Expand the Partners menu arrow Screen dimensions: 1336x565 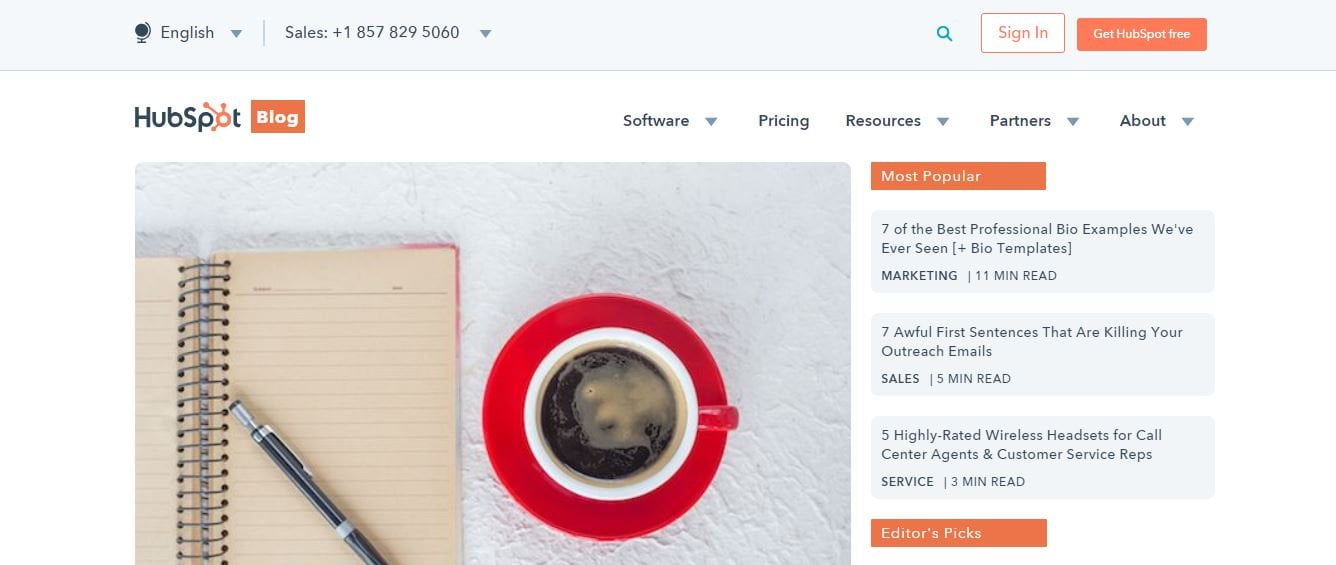click(1072, 122)
